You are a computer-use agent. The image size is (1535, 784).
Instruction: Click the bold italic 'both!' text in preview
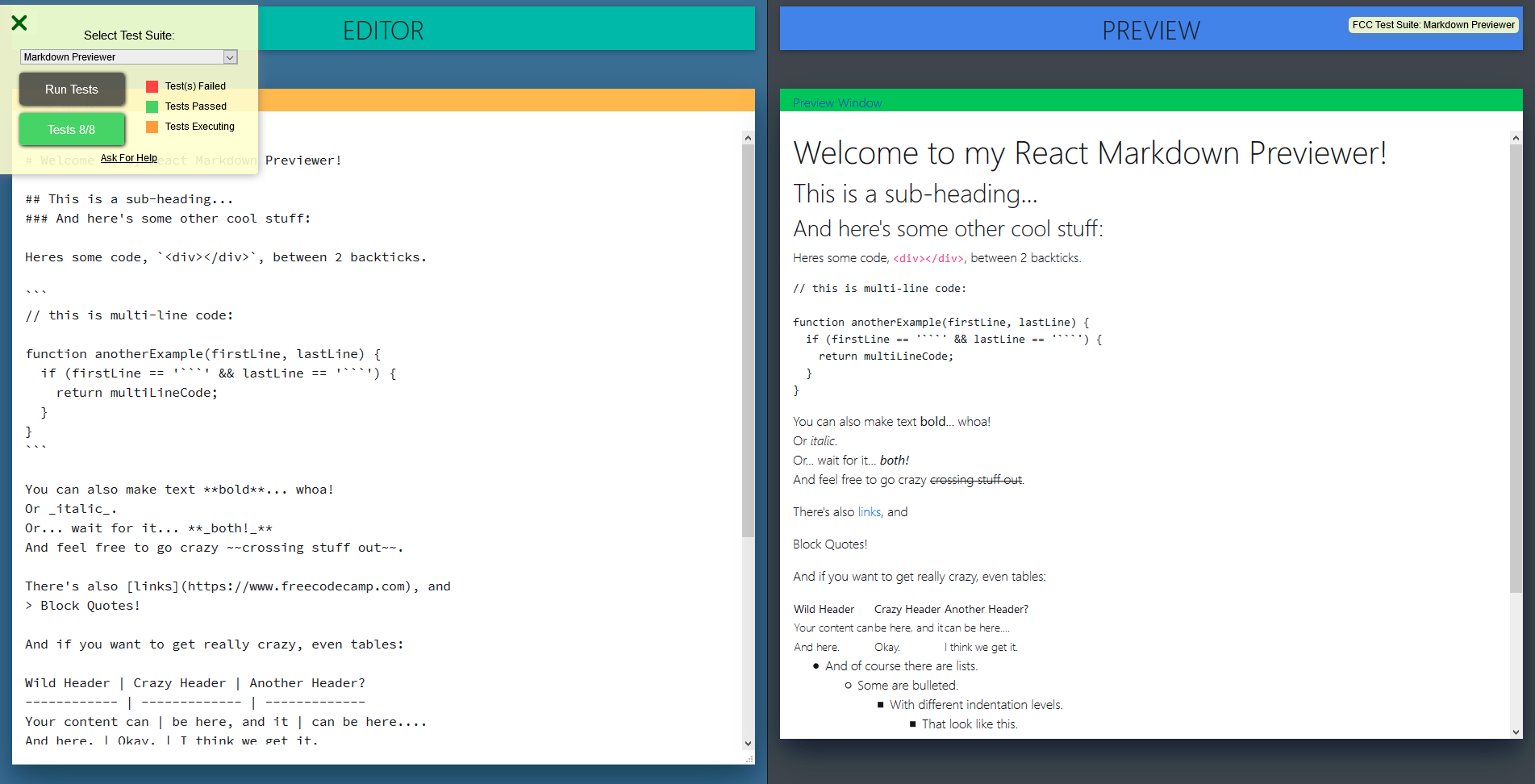[895, 461]
